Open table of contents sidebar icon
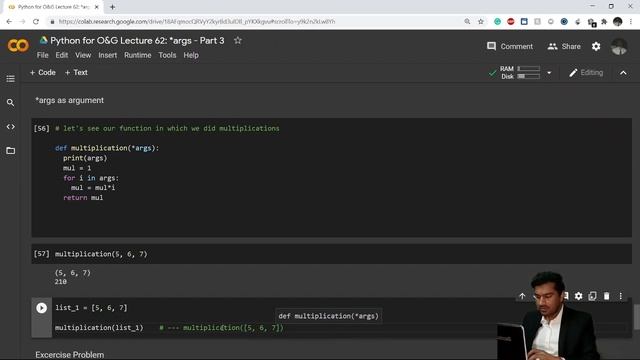 click(11, 78)
